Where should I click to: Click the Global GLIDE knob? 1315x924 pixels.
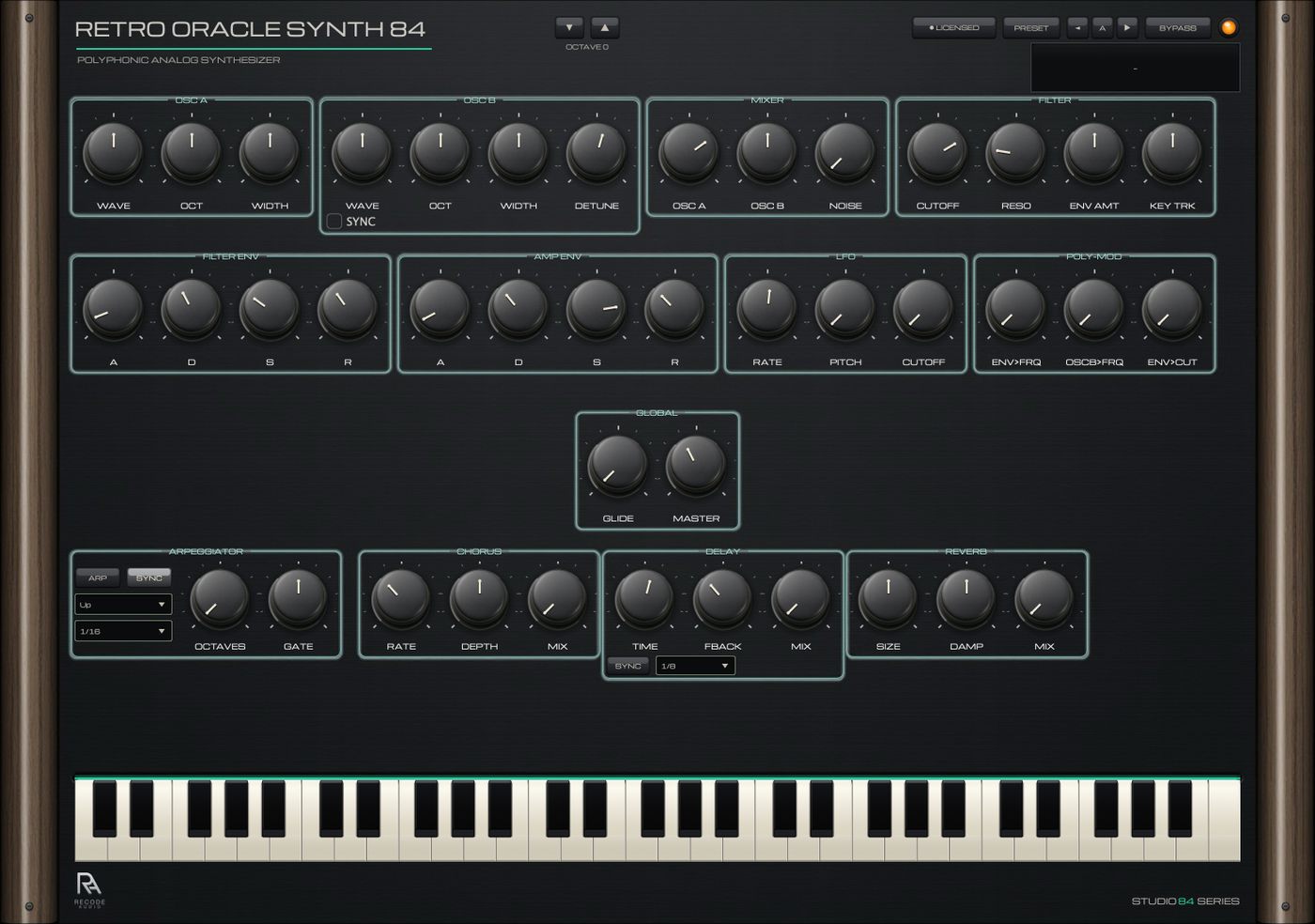click(x=618, y=465)
